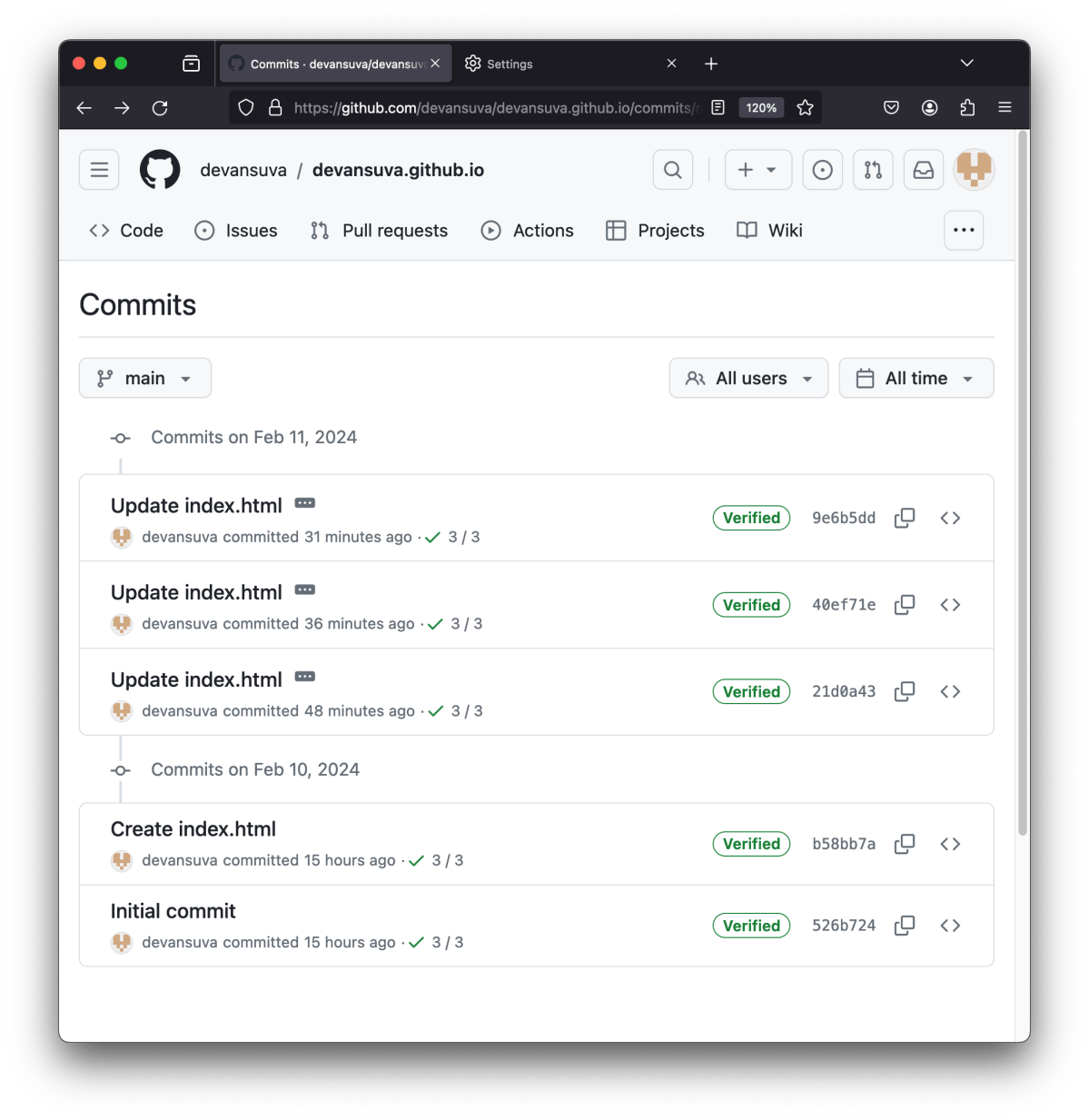Show Verified signature for commit 526b724
Screen dimensions: 1089x1120
(751, 926)
